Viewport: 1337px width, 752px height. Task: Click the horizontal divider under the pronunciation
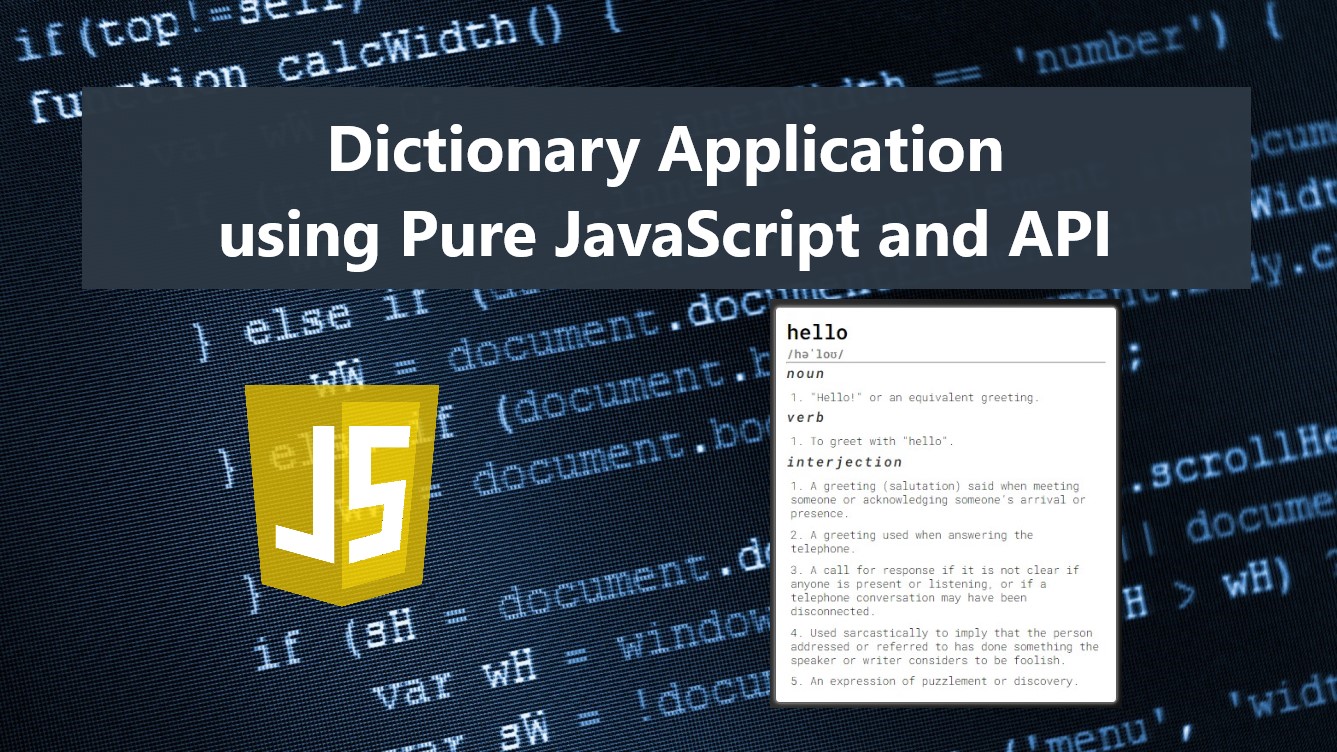pos(943,362)
